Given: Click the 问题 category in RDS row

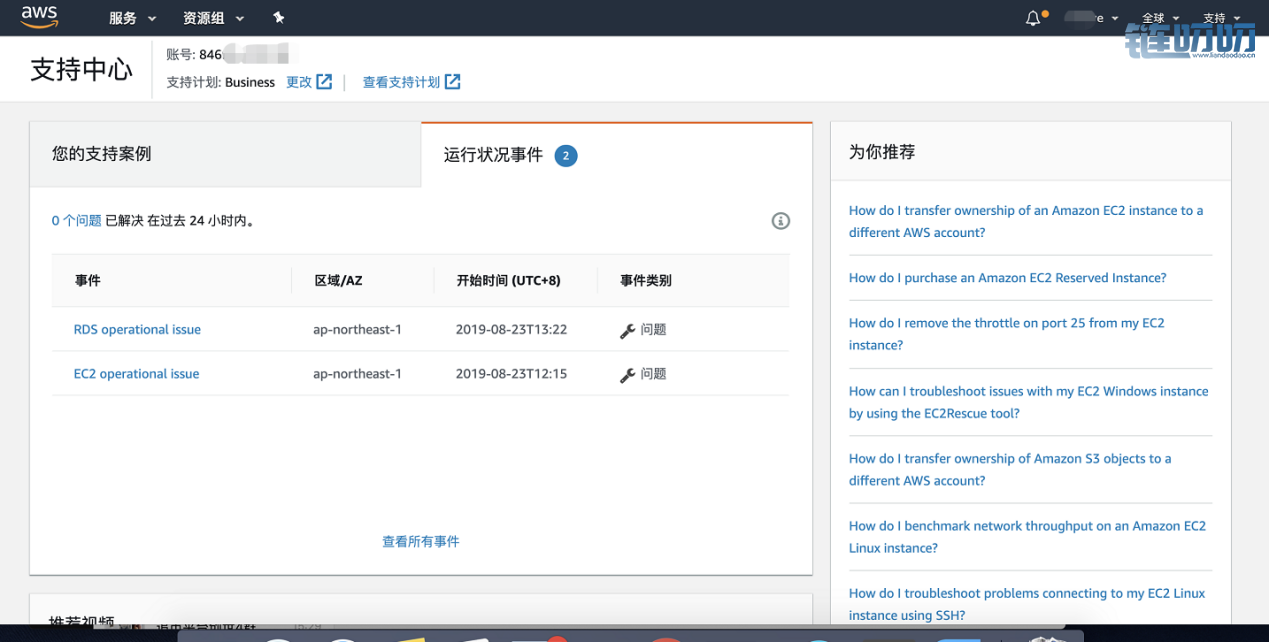Looking at the screenshot, I should pyautogui.click(x=653, y=329).
